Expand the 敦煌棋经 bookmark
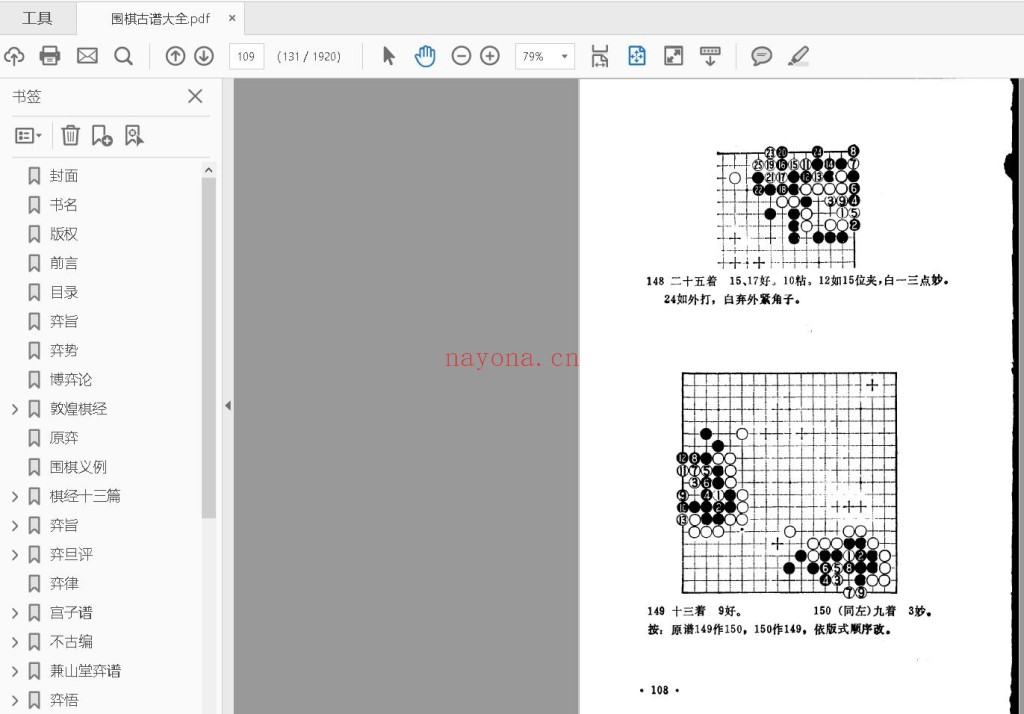 tap(15, 410)
